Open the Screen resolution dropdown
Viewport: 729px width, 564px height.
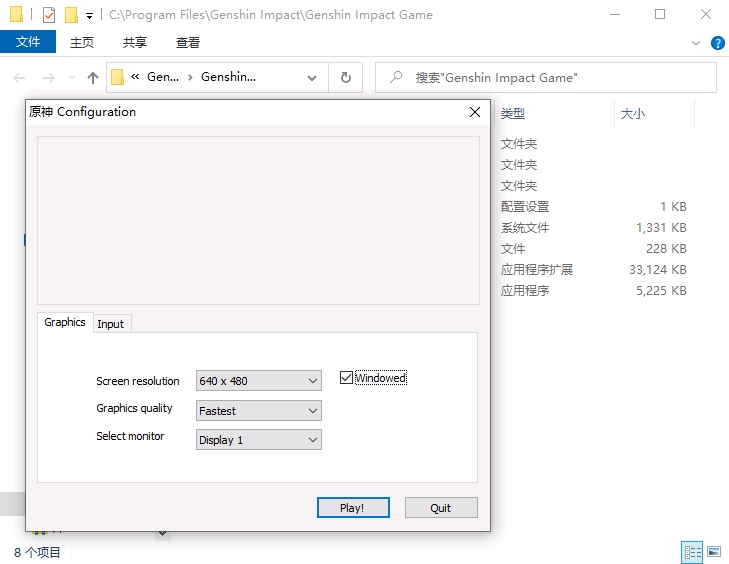pos(258,381)
